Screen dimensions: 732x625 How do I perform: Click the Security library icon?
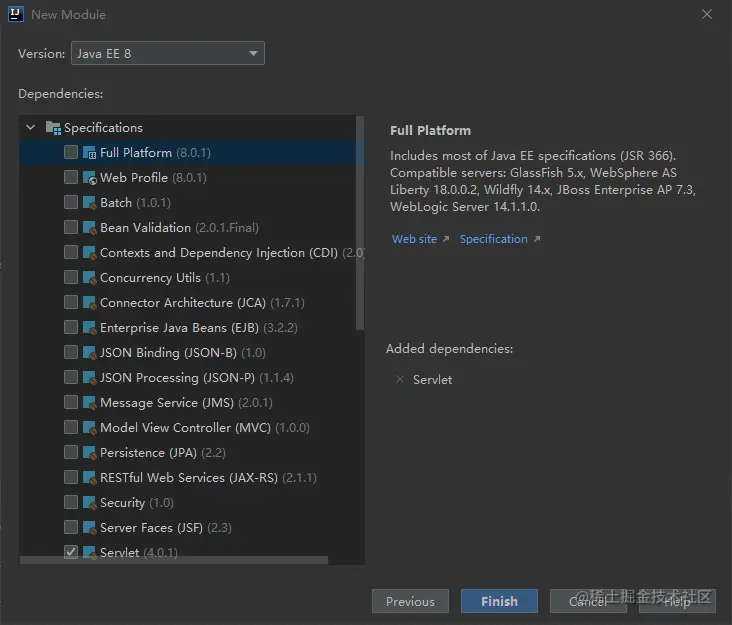pyautogui.click(x=89, y=503)
